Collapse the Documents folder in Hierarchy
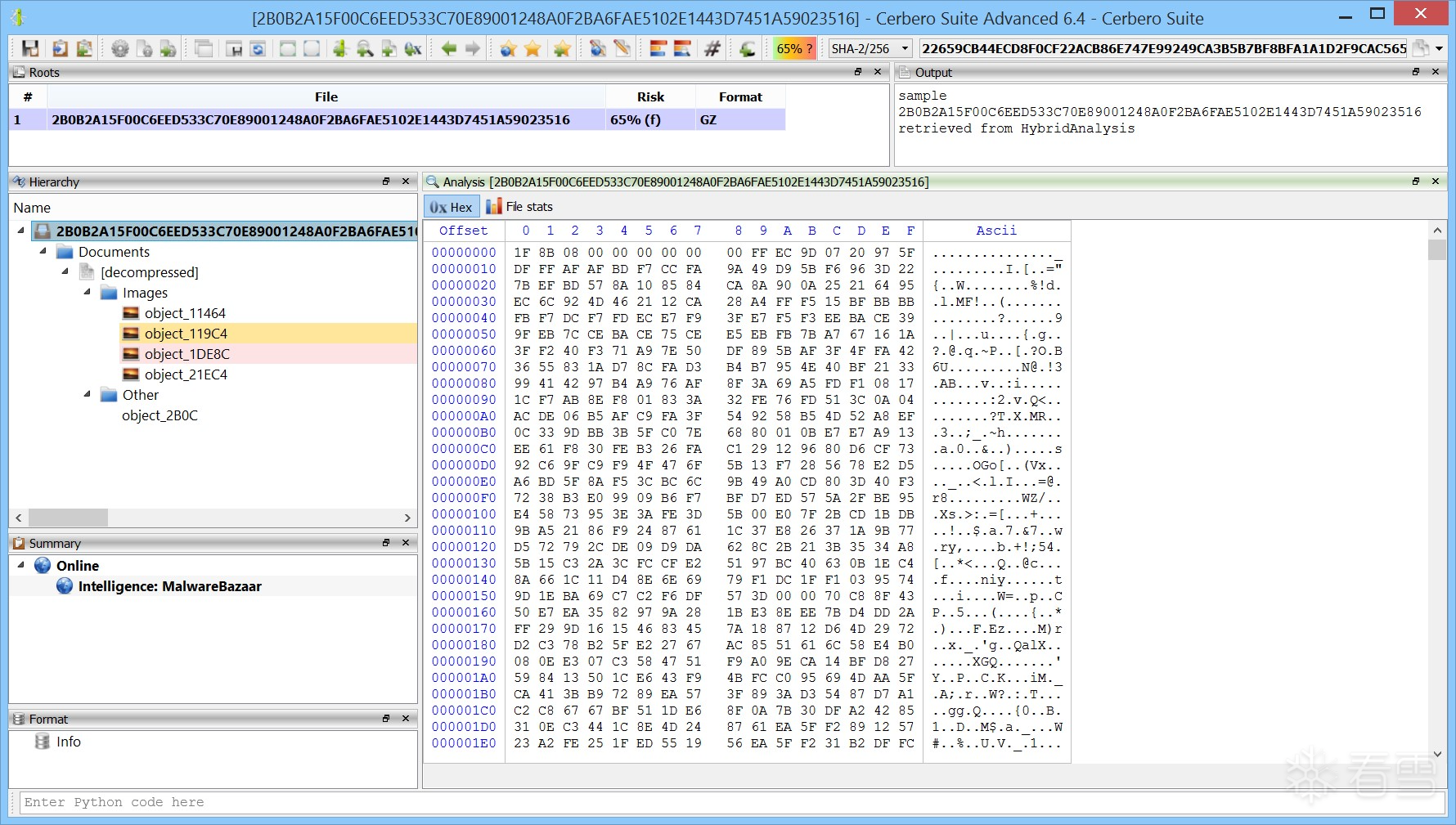Screen dimensions: 1456x825 click(43, 252)
